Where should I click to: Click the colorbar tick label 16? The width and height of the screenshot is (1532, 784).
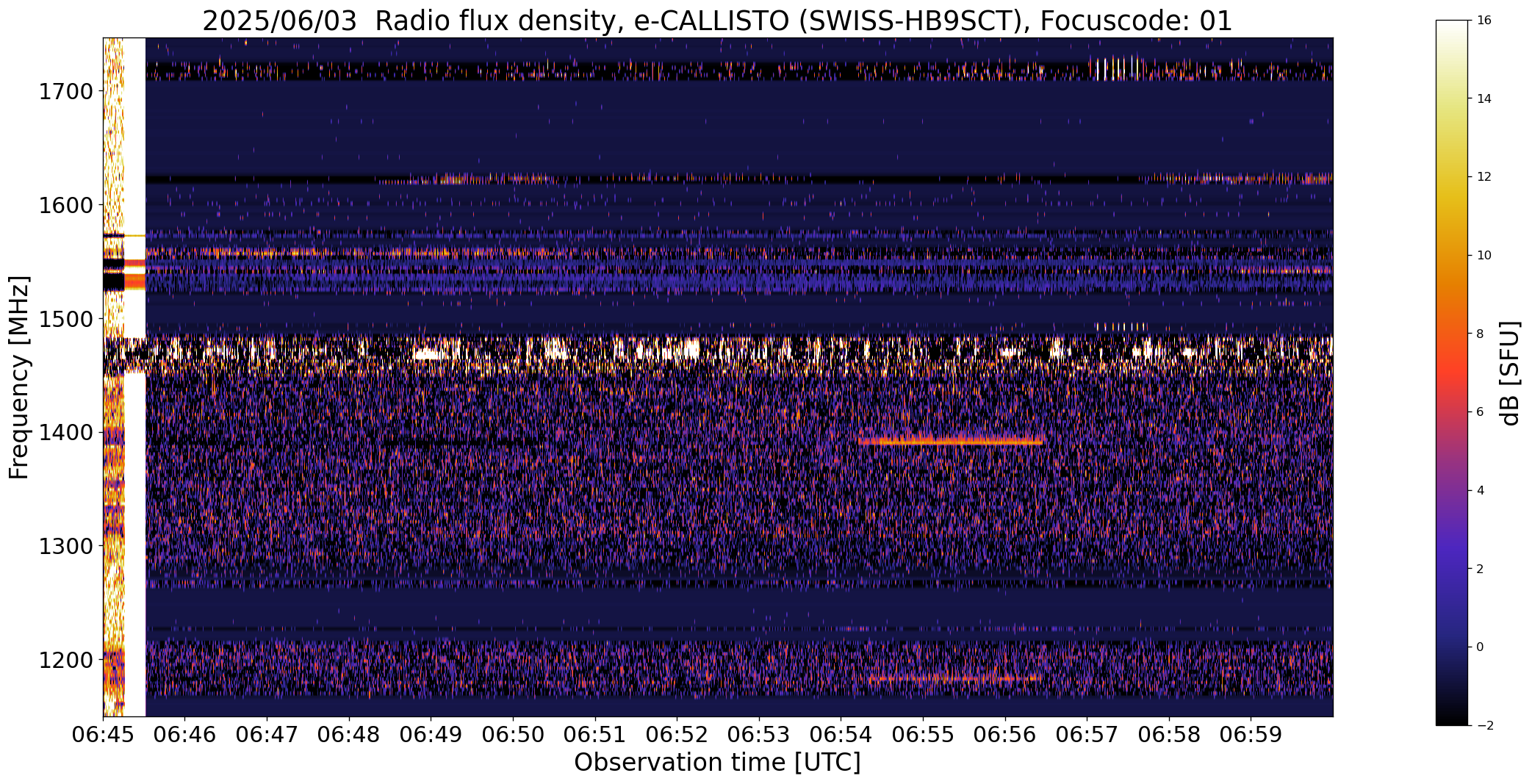click(x=1484, y=21)
